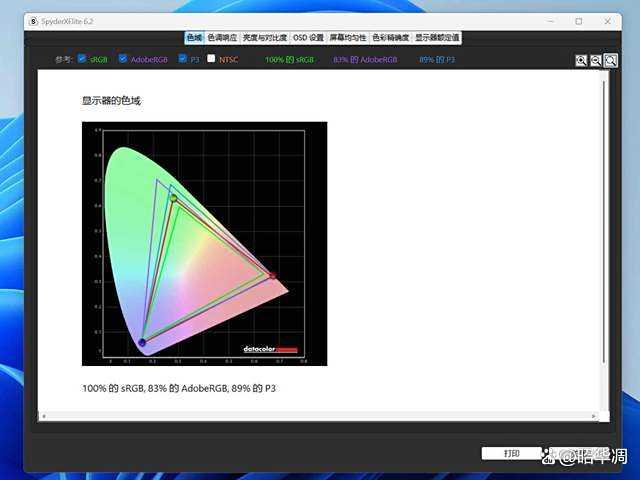The width and height of the screenshot is (640, 480).
Task: Click the 打印 button
Action: [511, 453]
